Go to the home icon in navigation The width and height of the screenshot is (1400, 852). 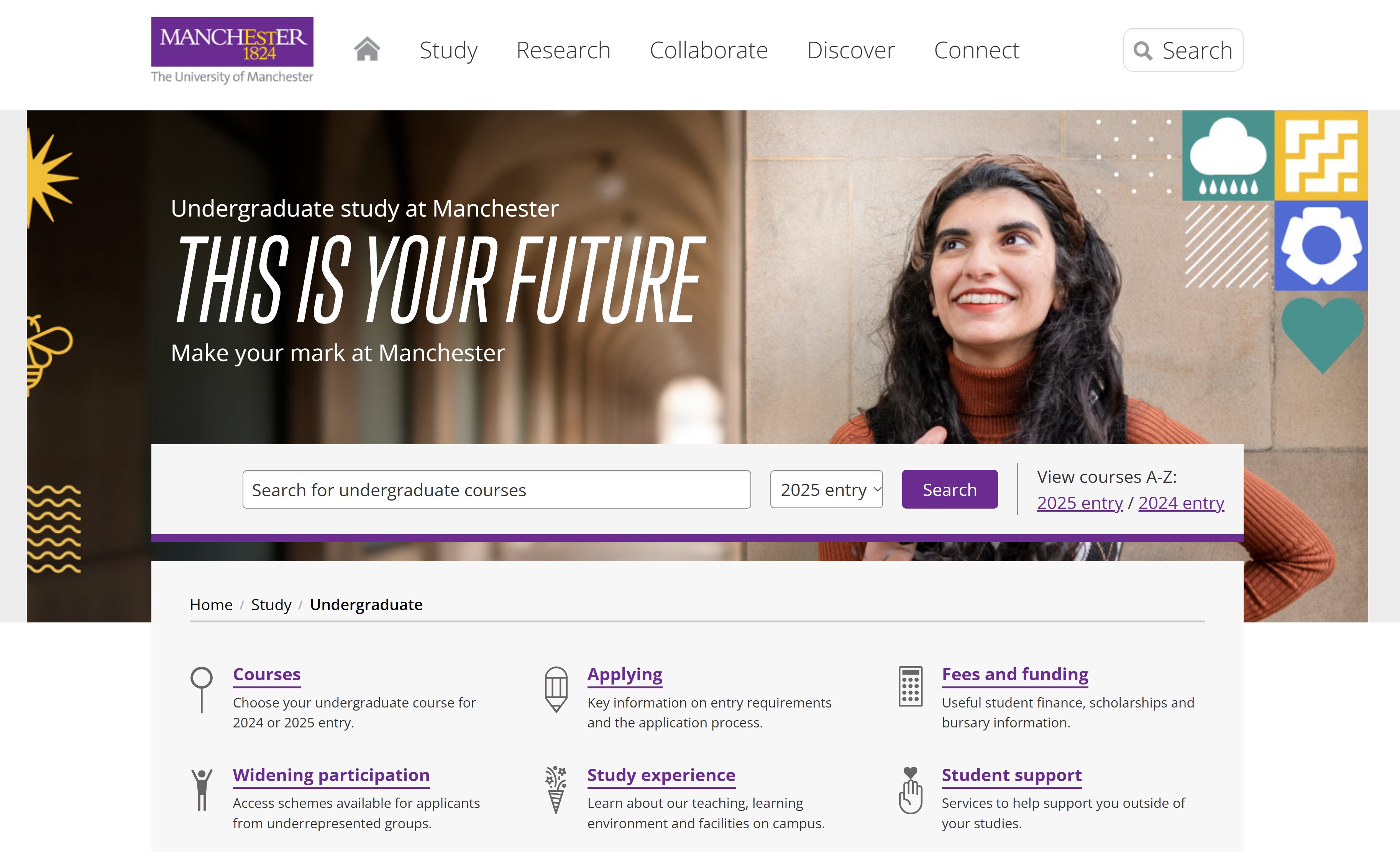367,49
